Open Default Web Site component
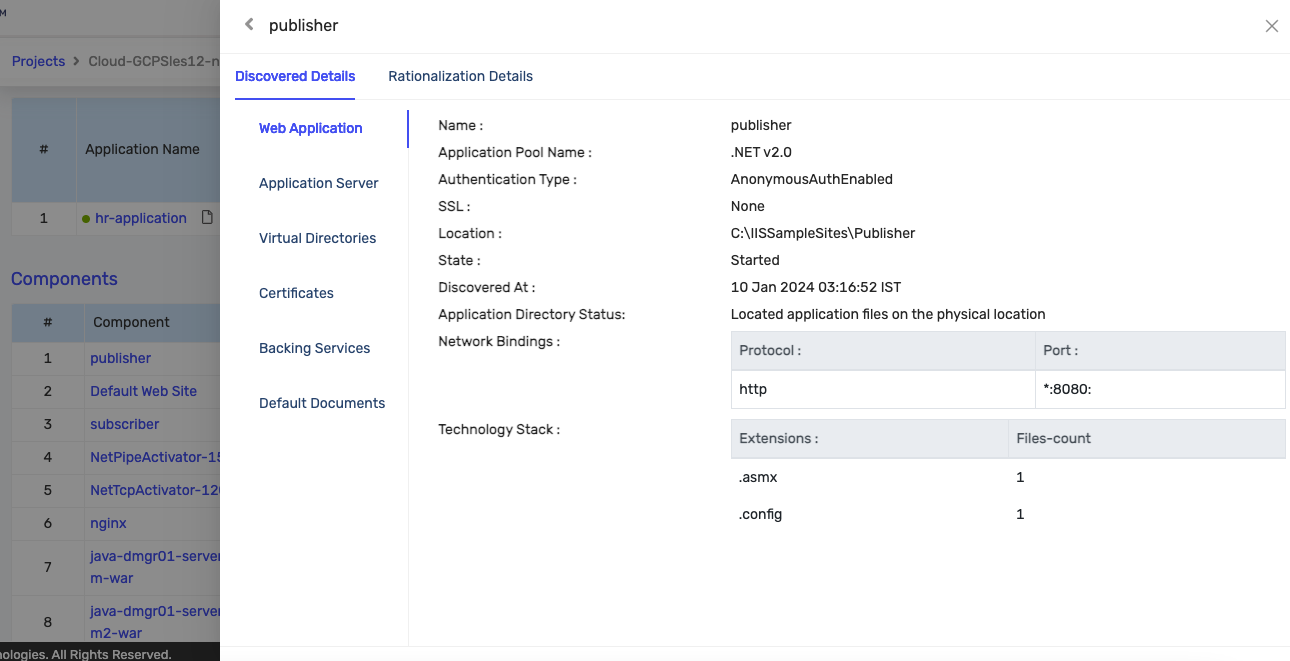Image resolution: width=1290 pixels, height=661 pixels. pyautogui.click(x=143, y=391)
